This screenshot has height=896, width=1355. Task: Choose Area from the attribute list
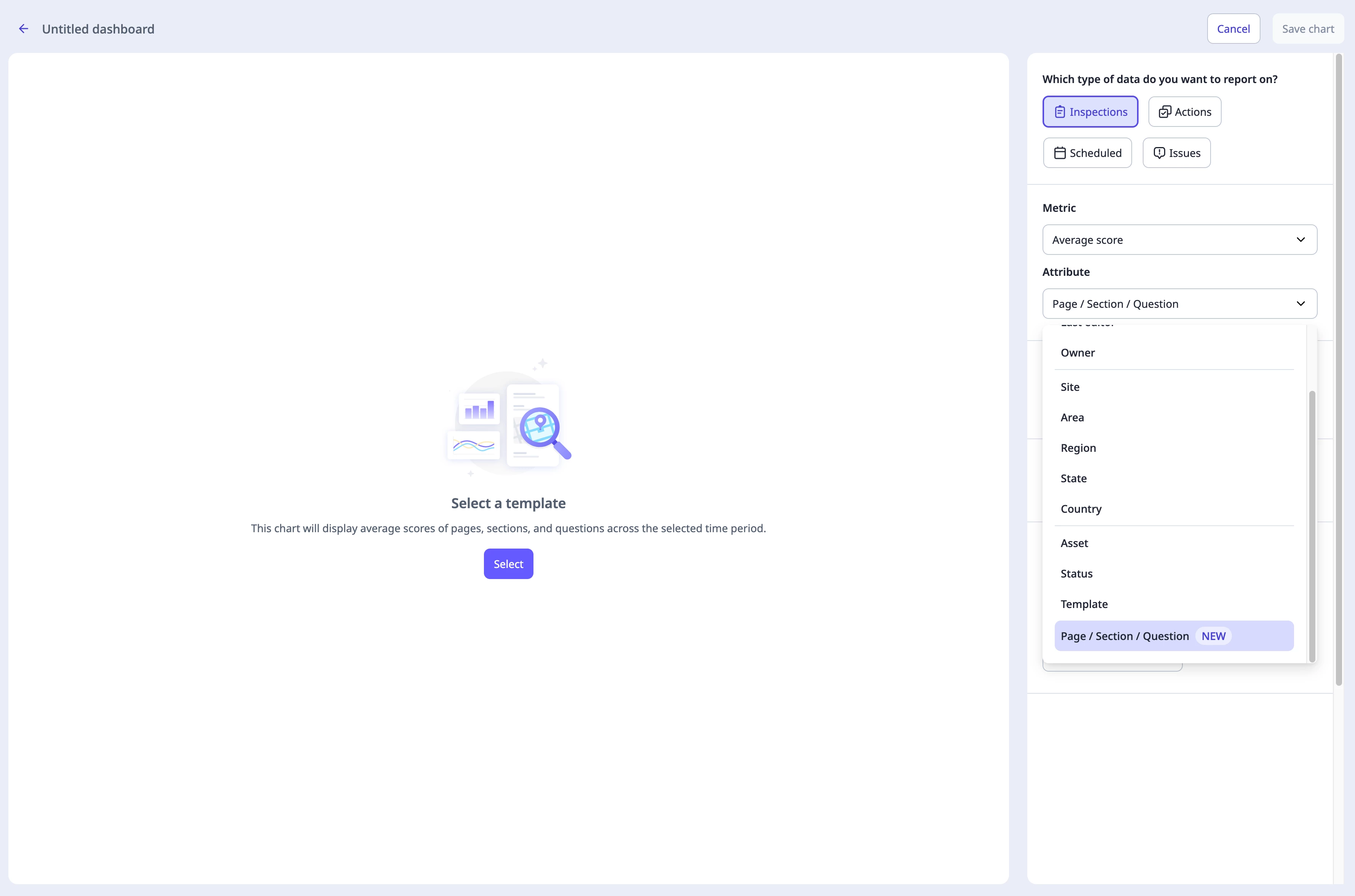click(x=1174, y=417)
